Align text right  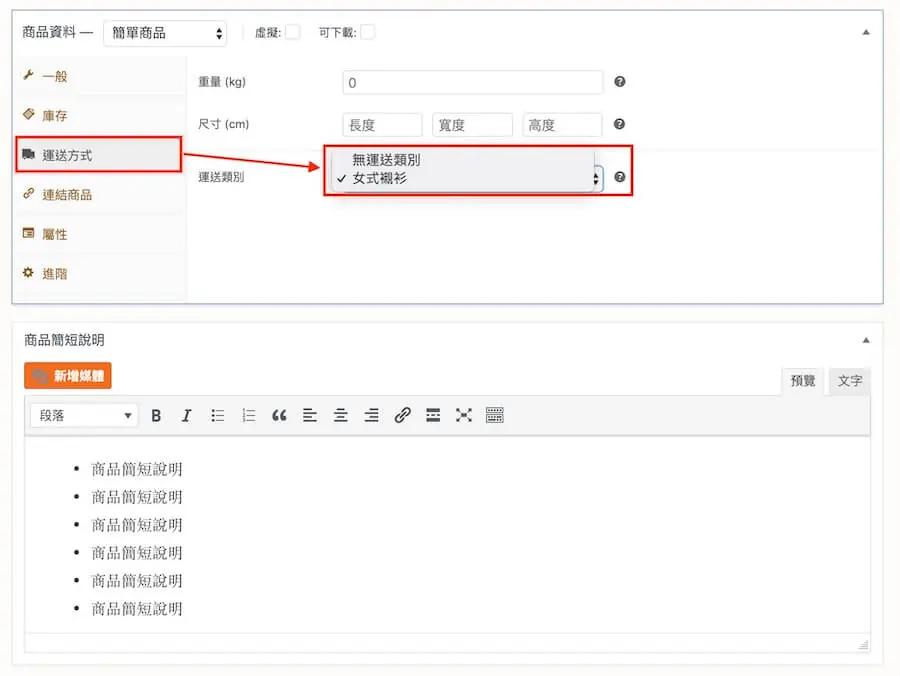371,415
